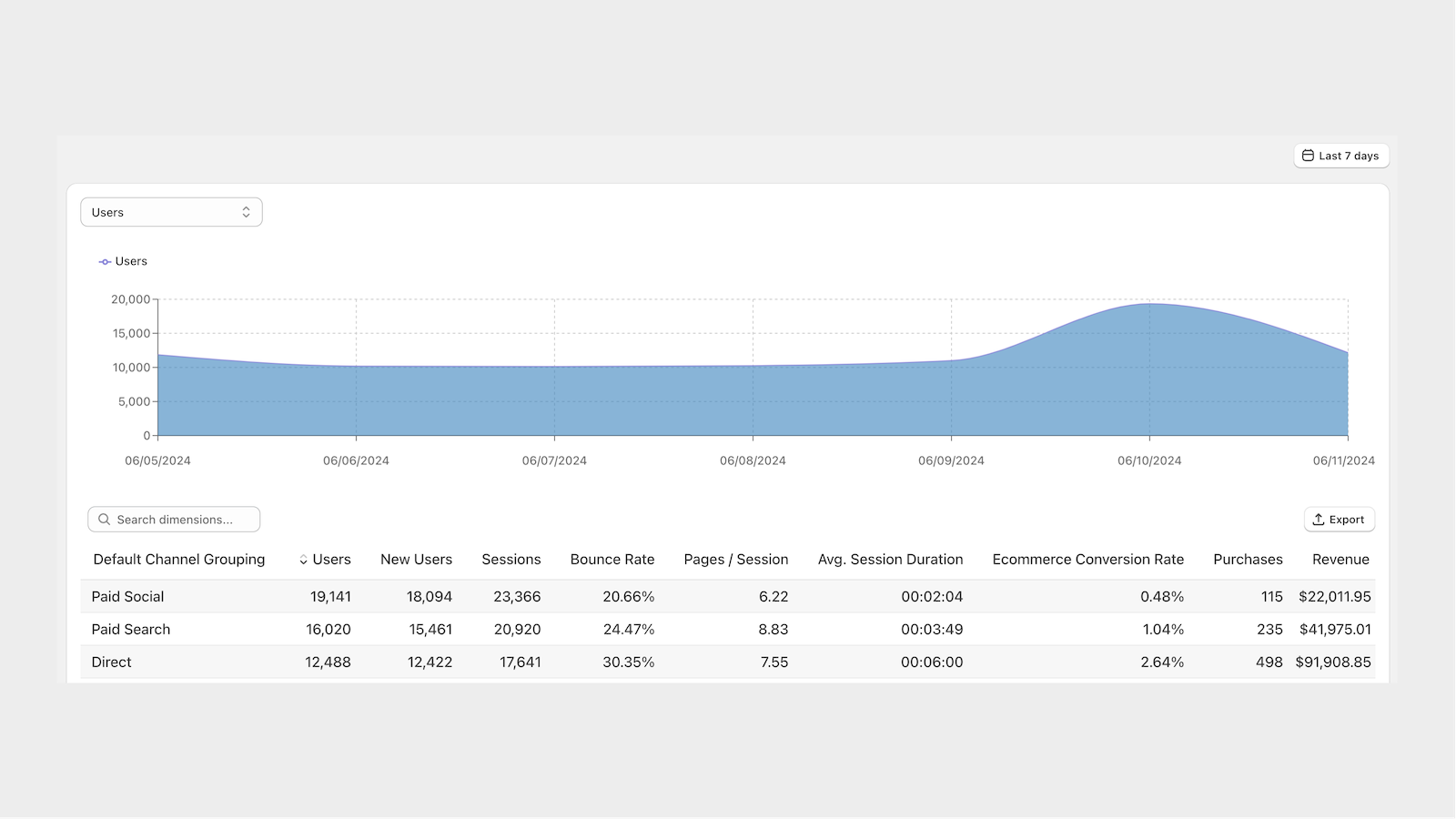Sort by the Revenue column header
This screenshot has width=1456, height=819.
pos(1340,560)
